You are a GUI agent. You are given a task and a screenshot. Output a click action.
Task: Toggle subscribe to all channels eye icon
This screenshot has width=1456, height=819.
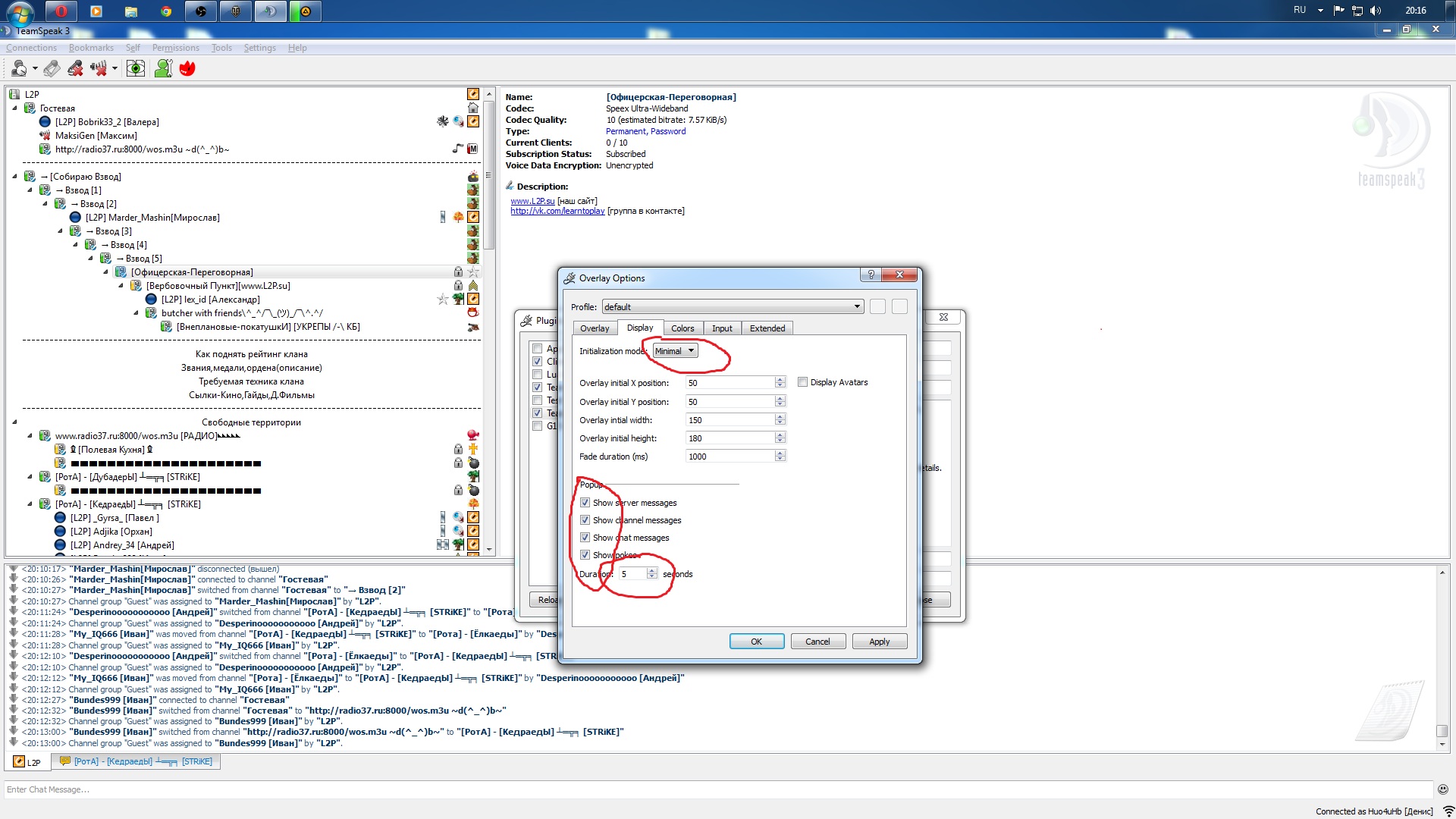coord(135,69)
